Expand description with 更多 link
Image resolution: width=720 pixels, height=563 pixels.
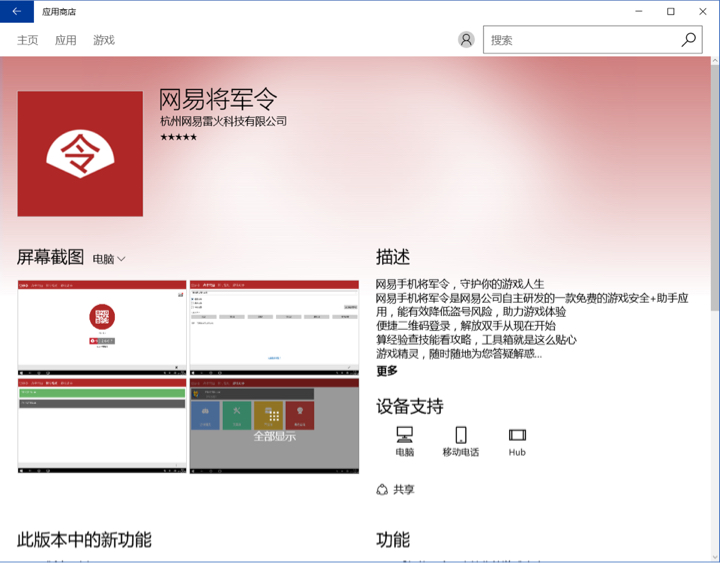click(x=387, y=371)
